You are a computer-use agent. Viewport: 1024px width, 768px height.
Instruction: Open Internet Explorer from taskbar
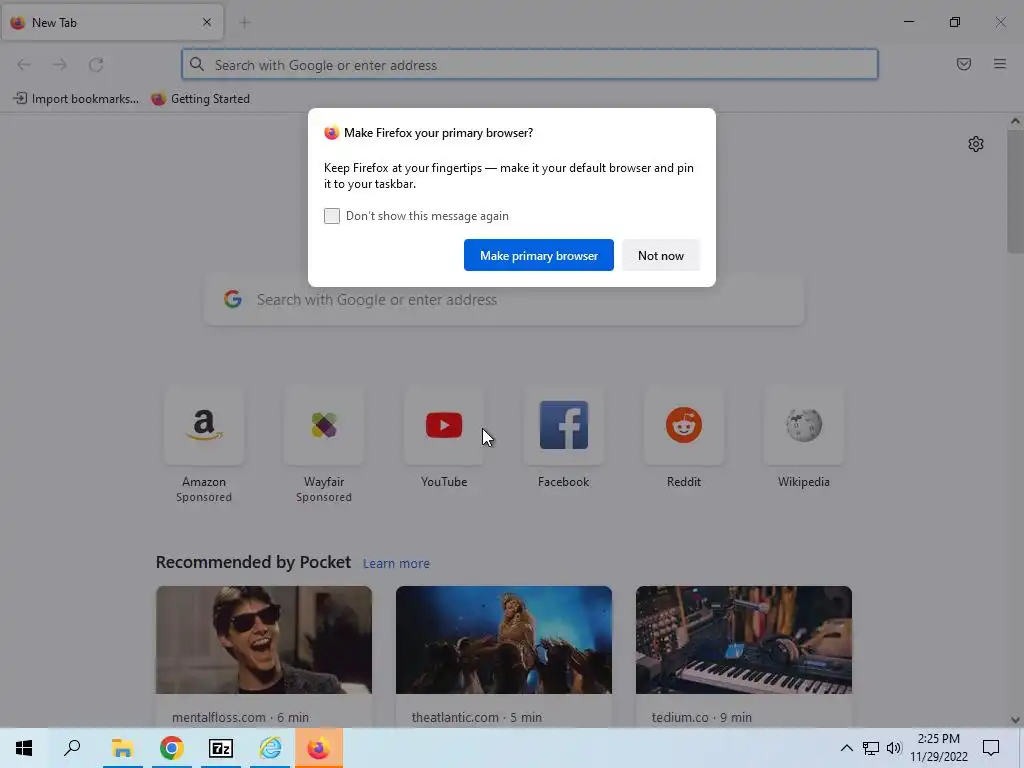270,748
